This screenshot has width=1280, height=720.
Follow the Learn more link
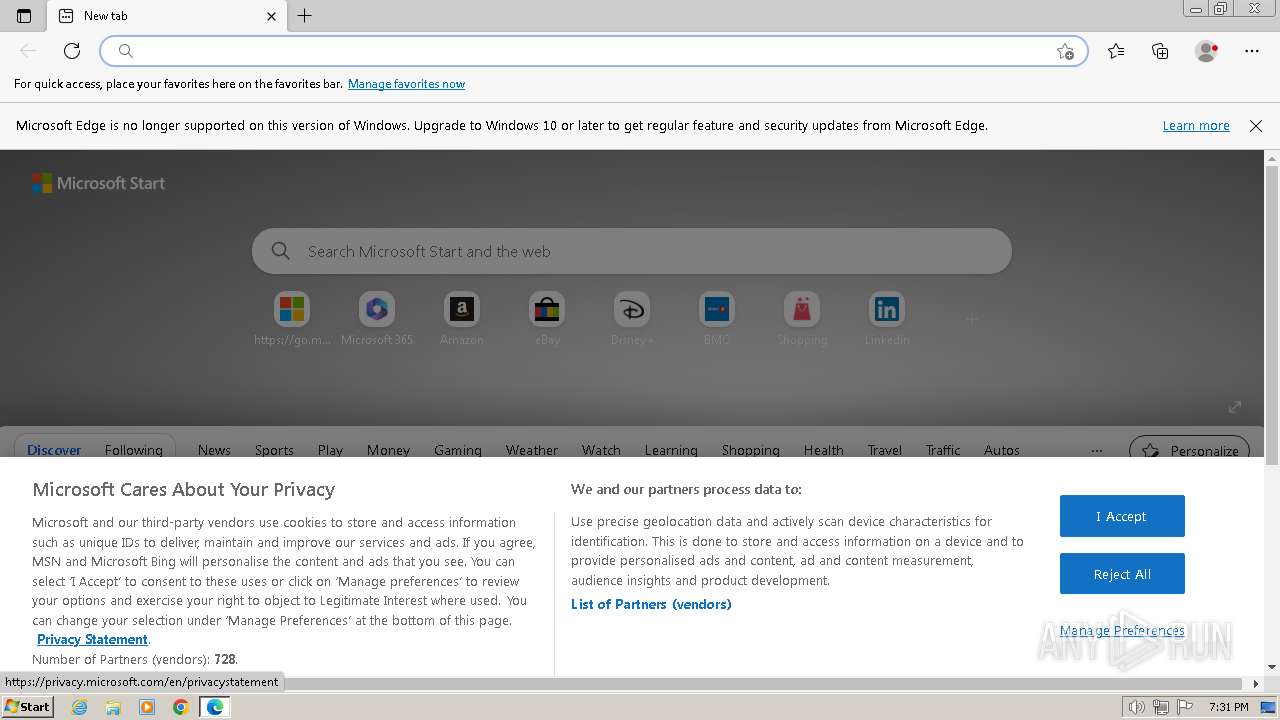pos(1196,126)
